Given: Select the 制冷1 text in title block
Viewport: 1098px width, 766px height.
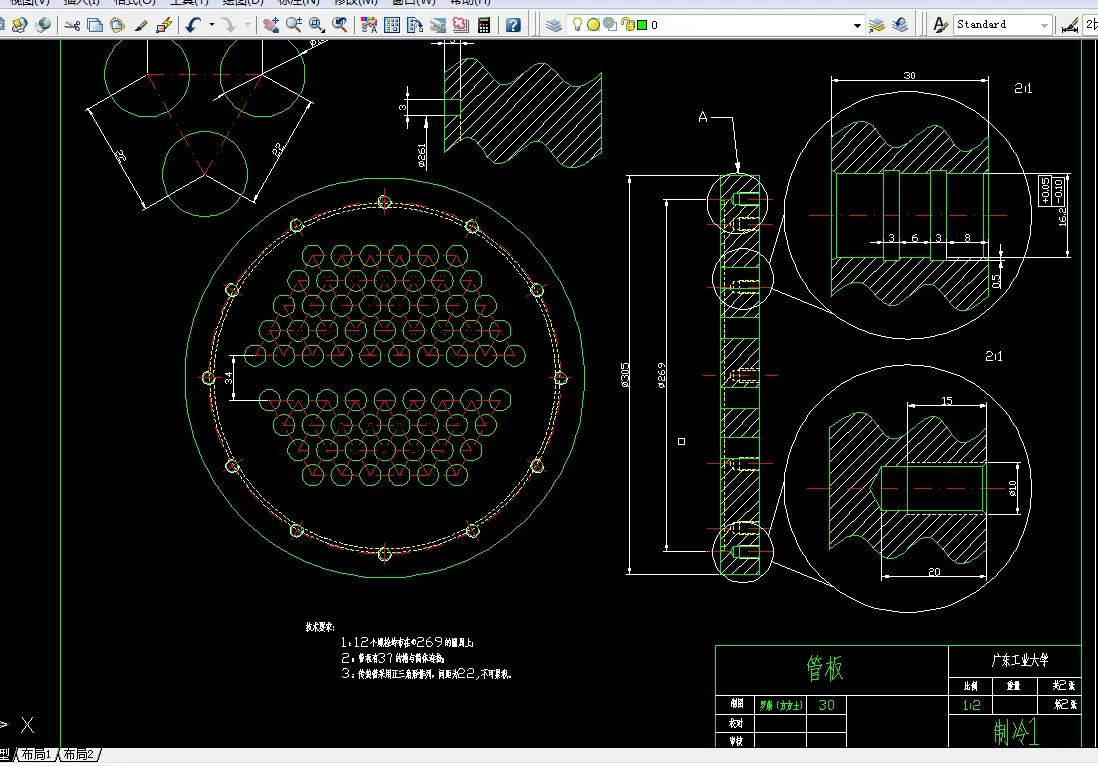Looking at the screenshot, I should click(1016, 732).
